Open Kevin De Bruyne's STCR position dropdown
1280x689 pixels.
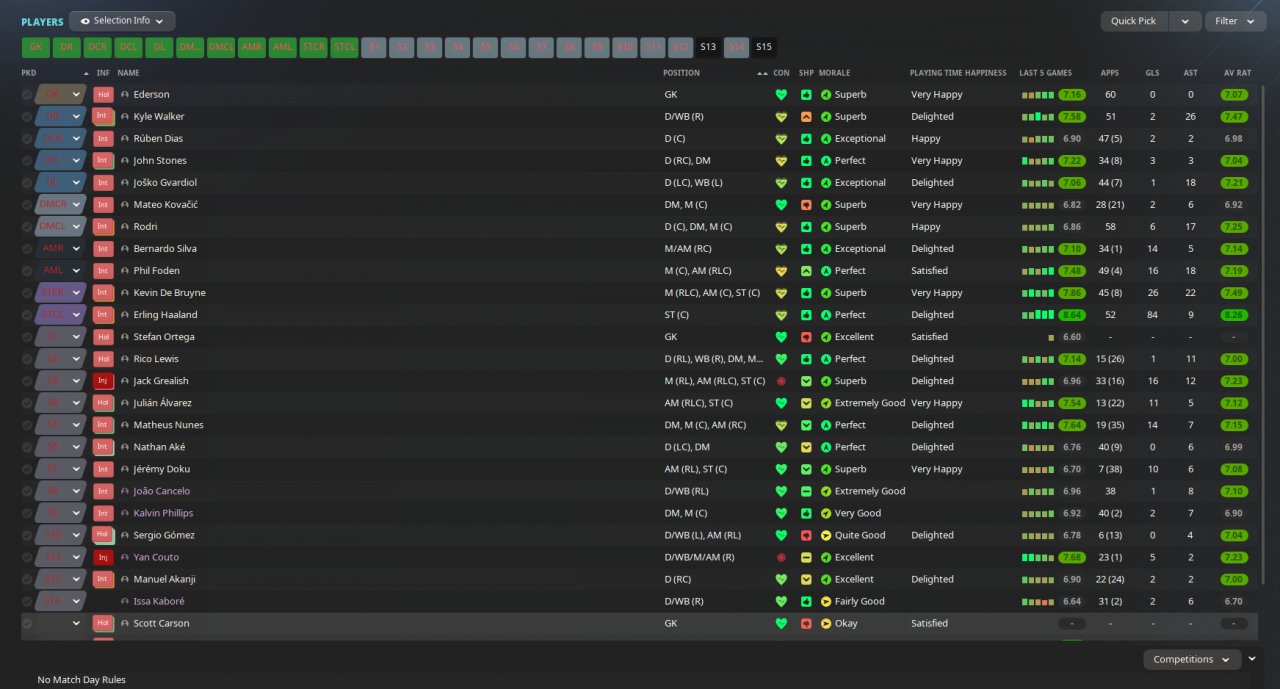pyautogui.click(x=76, y=293)
